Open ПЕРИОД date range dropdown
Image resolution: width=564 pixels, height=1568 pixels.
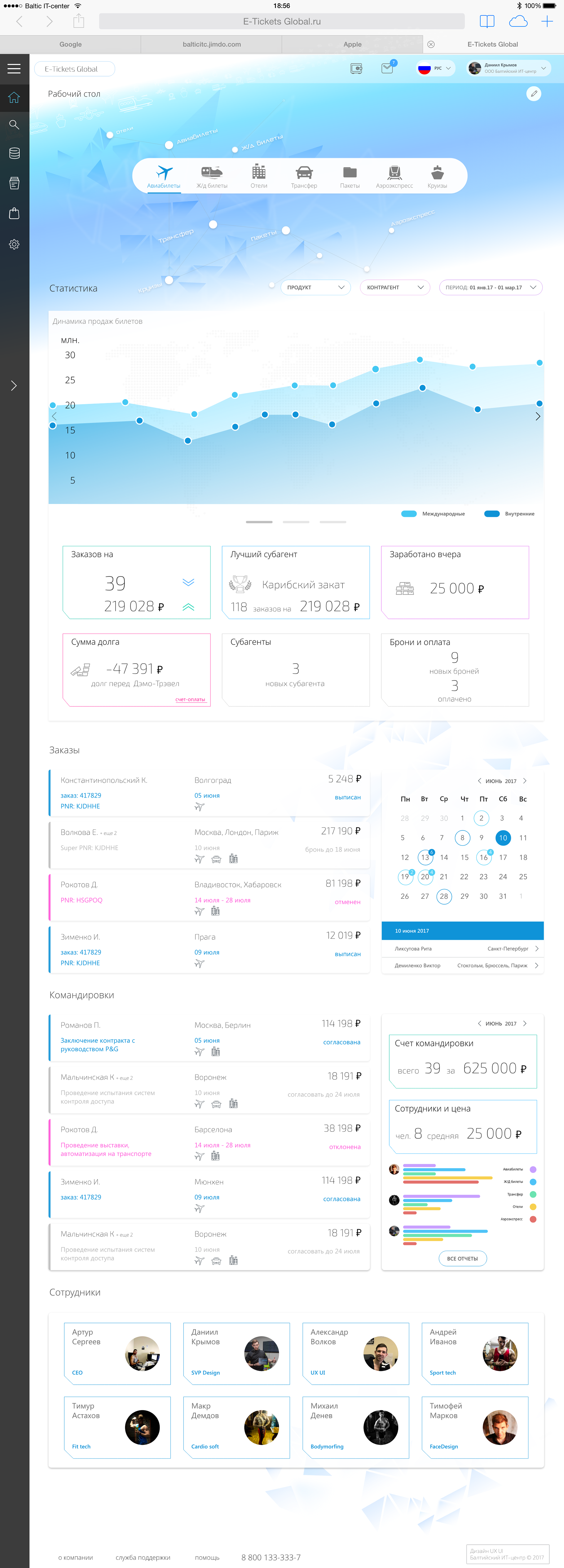[490, 287]
